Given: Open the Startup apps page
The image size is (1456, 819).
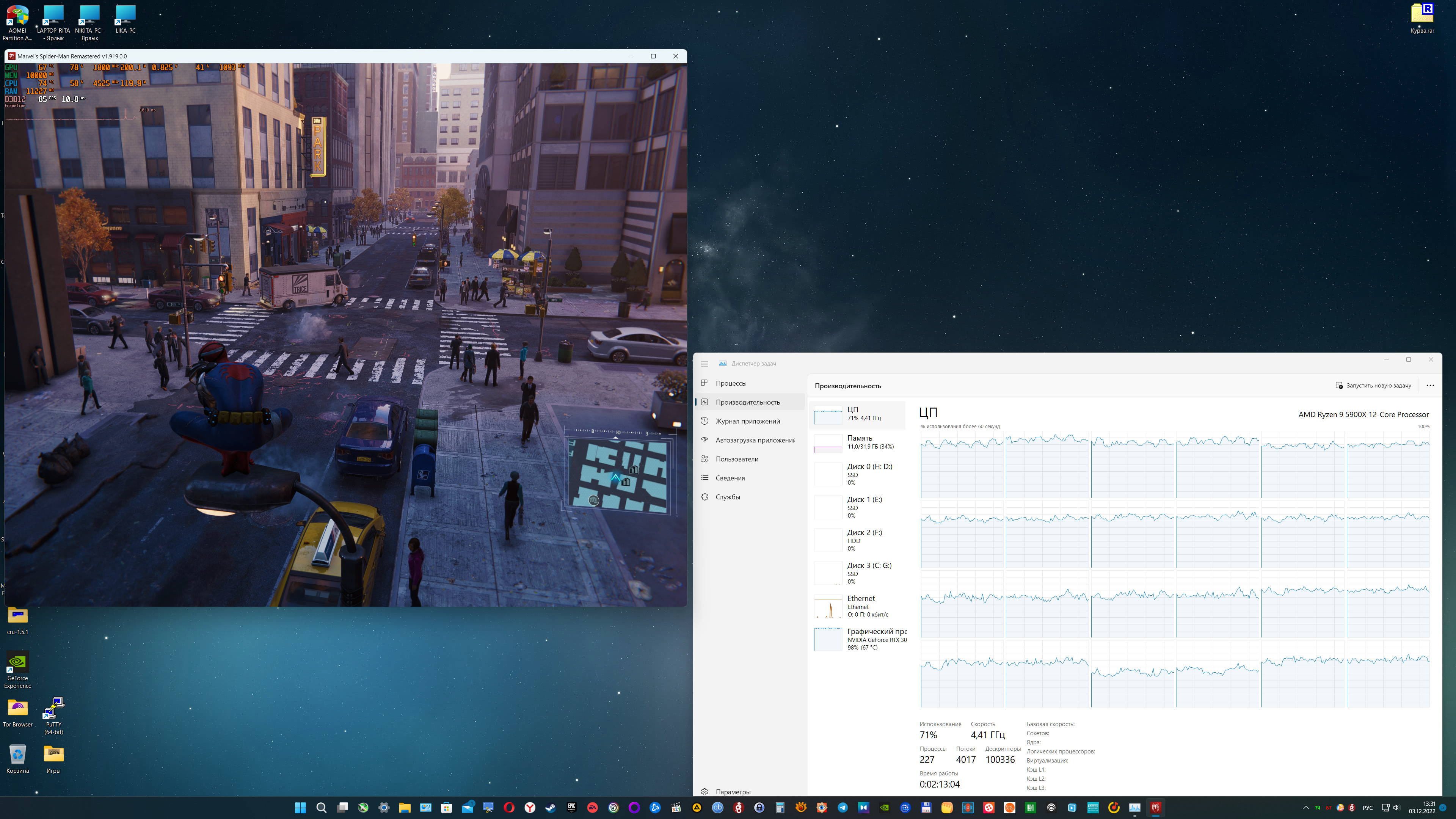Looking at the screenshot, I should click(x=755, y=440).
